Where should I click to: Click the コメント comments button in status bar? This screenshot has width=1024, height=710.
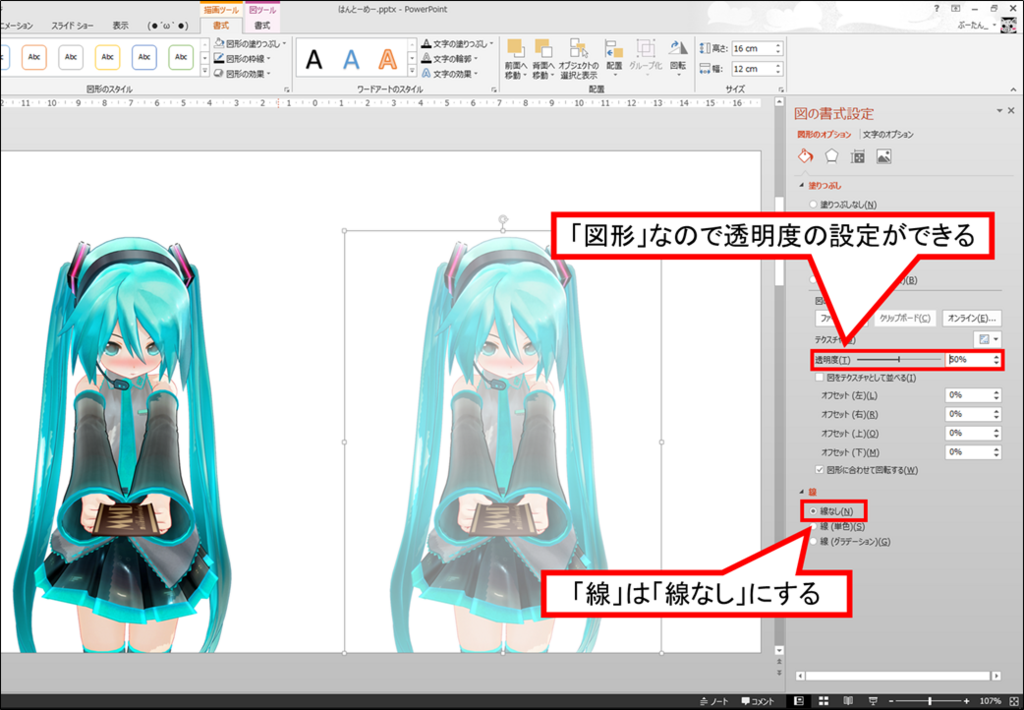758,701
